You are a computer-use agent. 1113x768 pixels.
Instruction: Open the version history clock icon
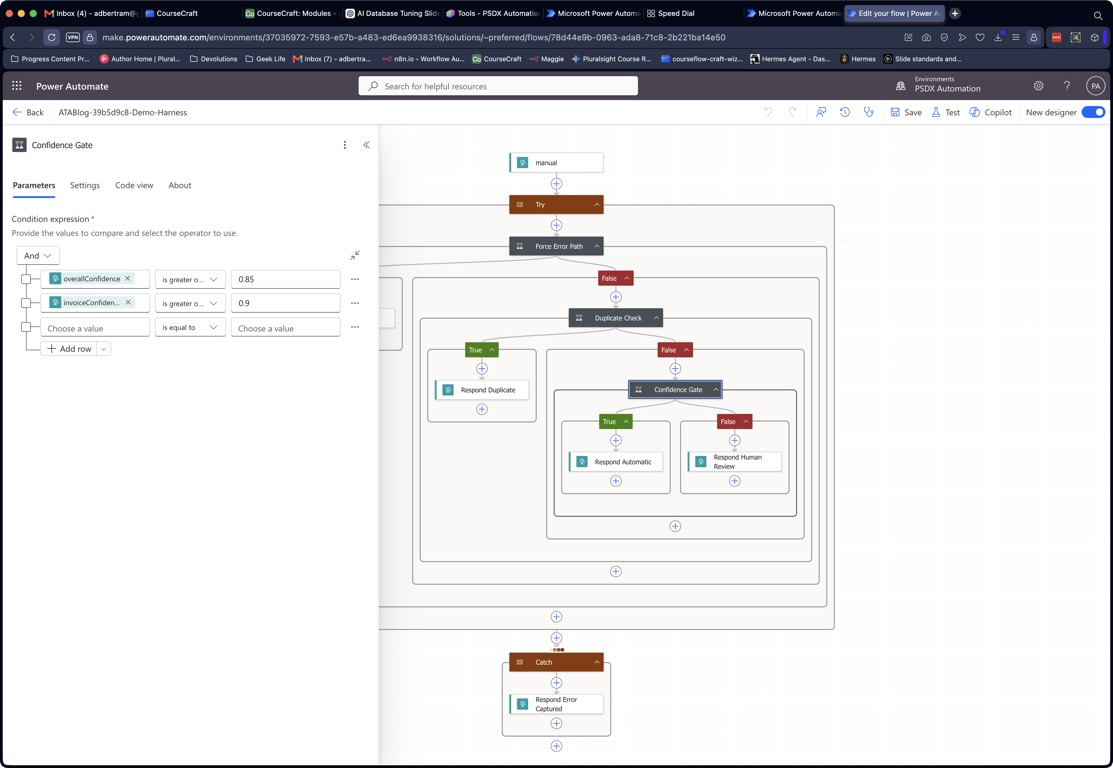point(845,112)
